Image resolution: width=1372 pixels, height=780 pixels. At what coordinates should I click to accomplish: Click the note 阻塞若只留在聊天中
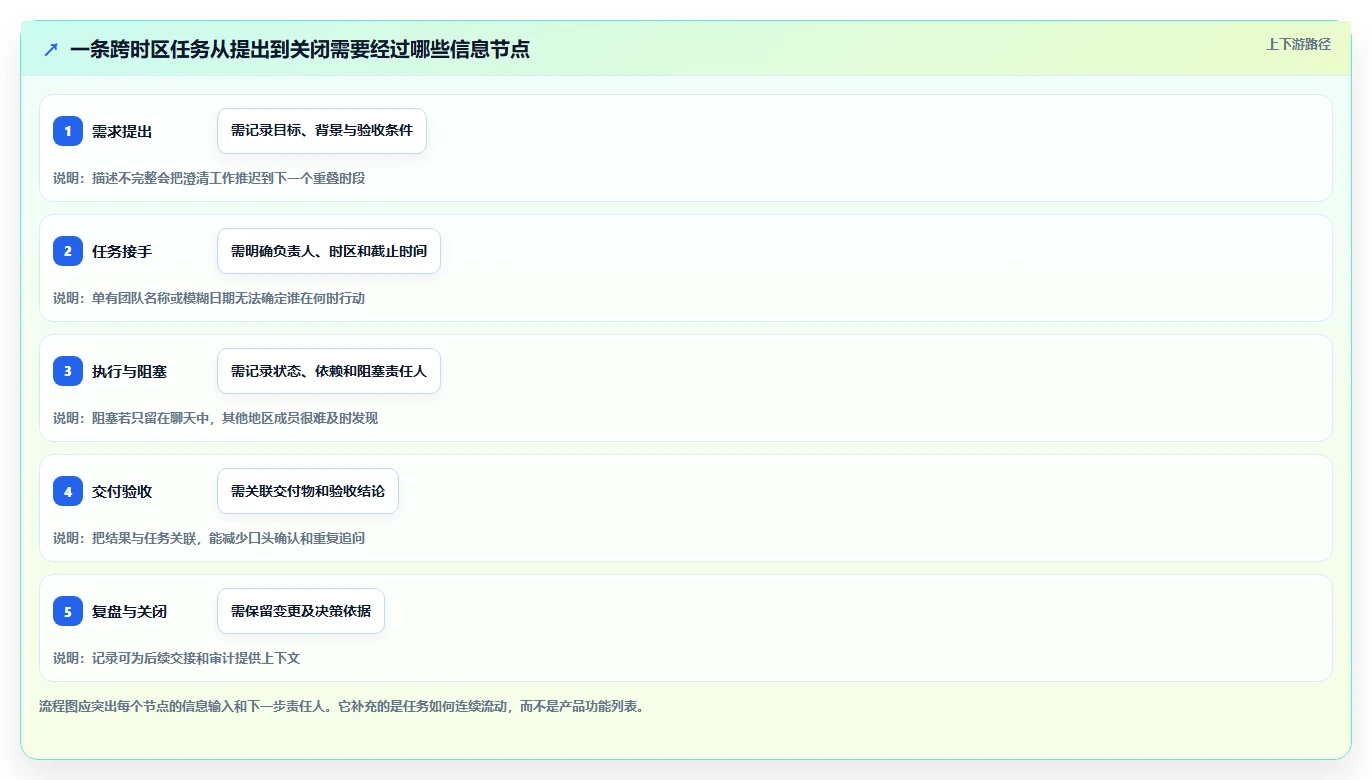coord(151,418)
